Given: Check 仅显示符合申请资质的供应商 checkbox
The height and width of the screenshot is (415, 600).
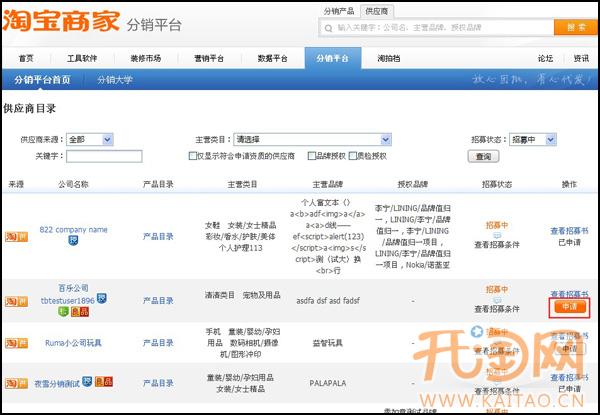Looking at the screenshot, I should pos(193,156).
